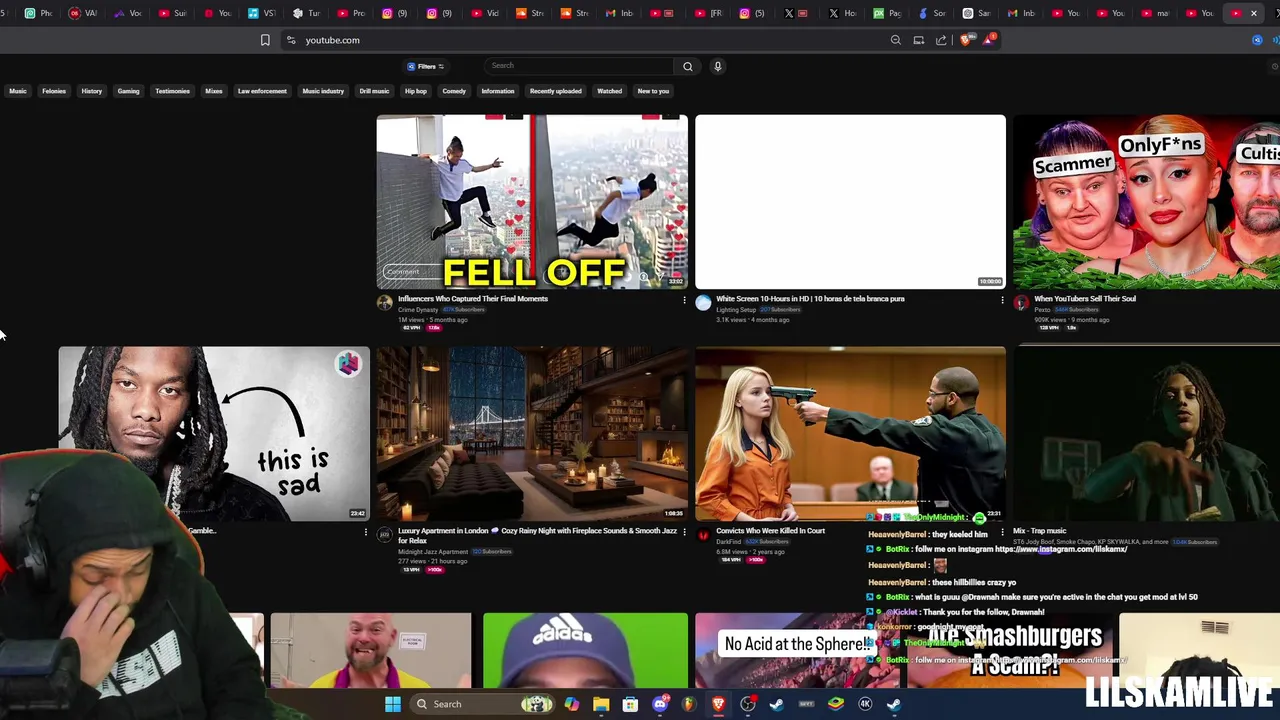Open 'When YouTubers Sell Their Soul' title
Image resolution: width=1280 pixels, height=720 pixels.
tap(1085, 299)
